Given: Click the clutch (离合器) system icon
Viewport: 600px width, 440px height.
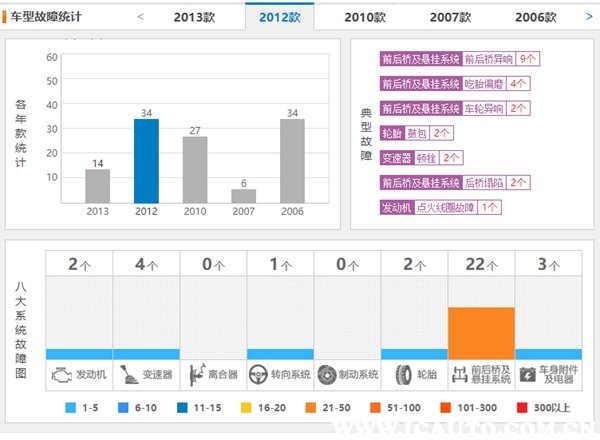Looking at the screenshot, I should (195, 375).
